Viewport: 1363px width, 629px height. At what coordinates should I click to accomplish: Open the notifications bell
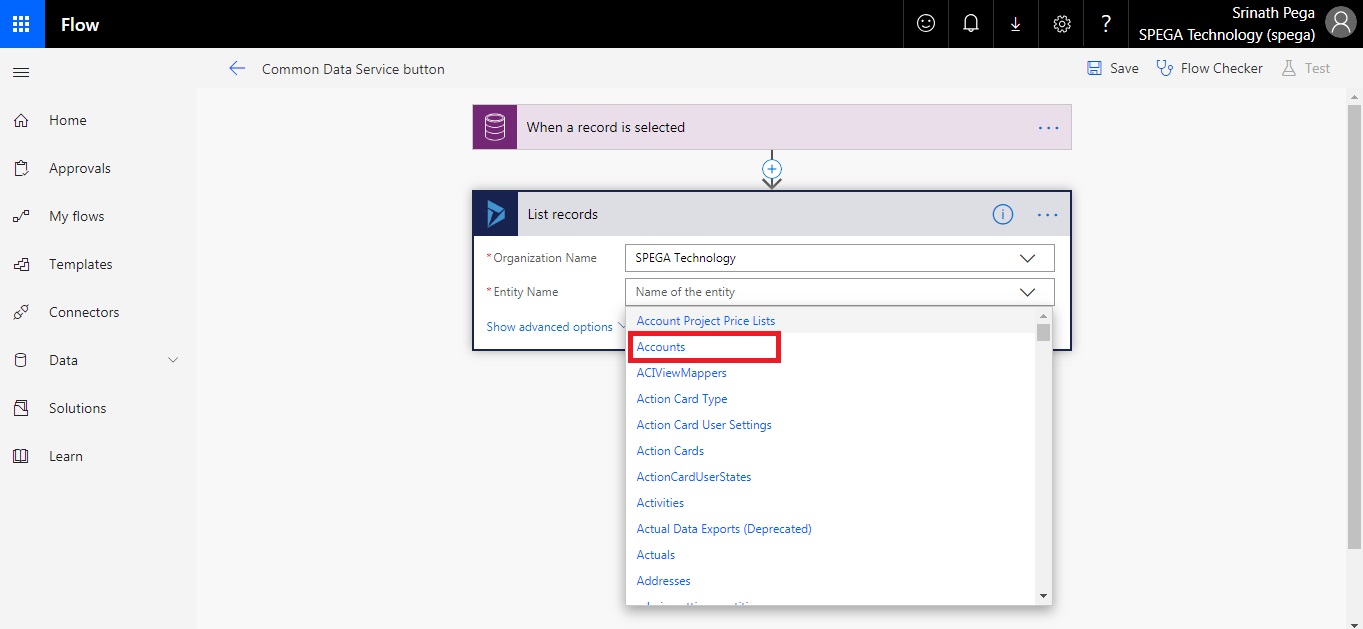pos(970,24)
